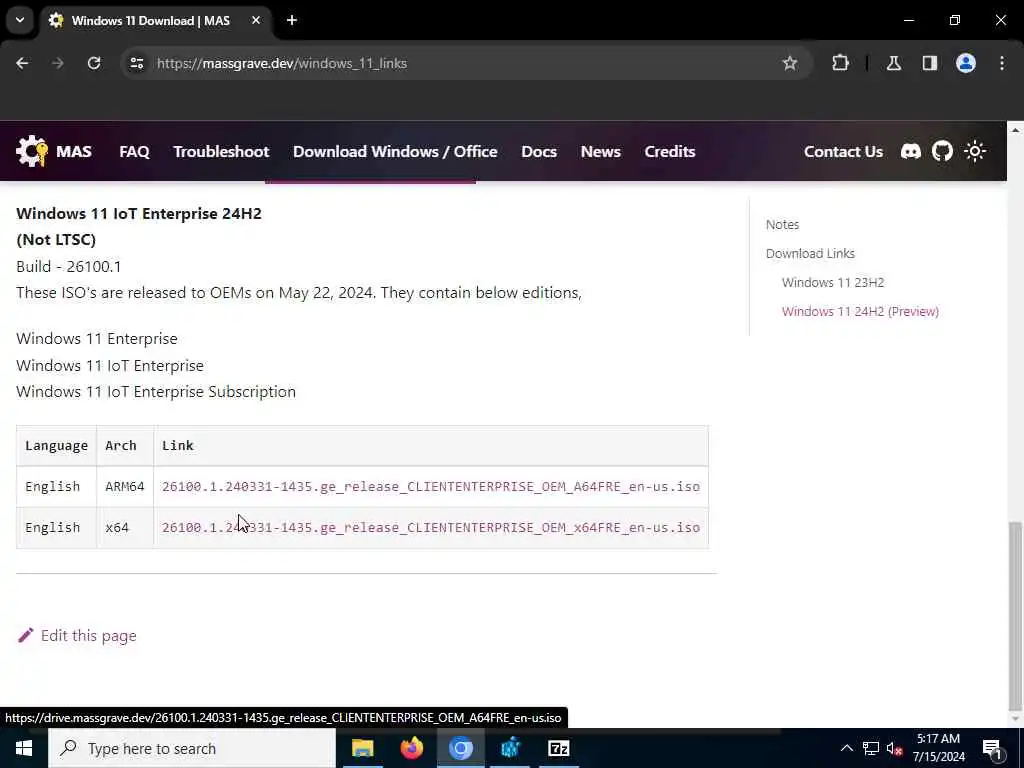Go back using the browser back arrow
Viewport: 1024px width, 768px height.
[22, 63]
